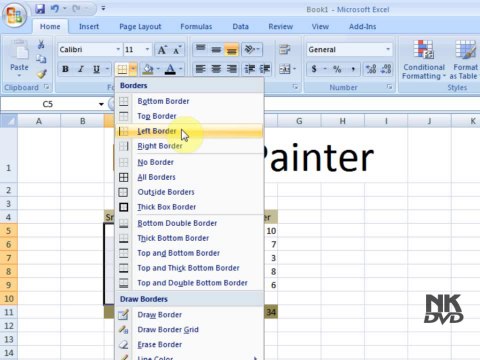The width and height of the screenshot is (480, 360).
Task: Customize Quick Access Toolbar dropdown
Action: tap(103, 9)
